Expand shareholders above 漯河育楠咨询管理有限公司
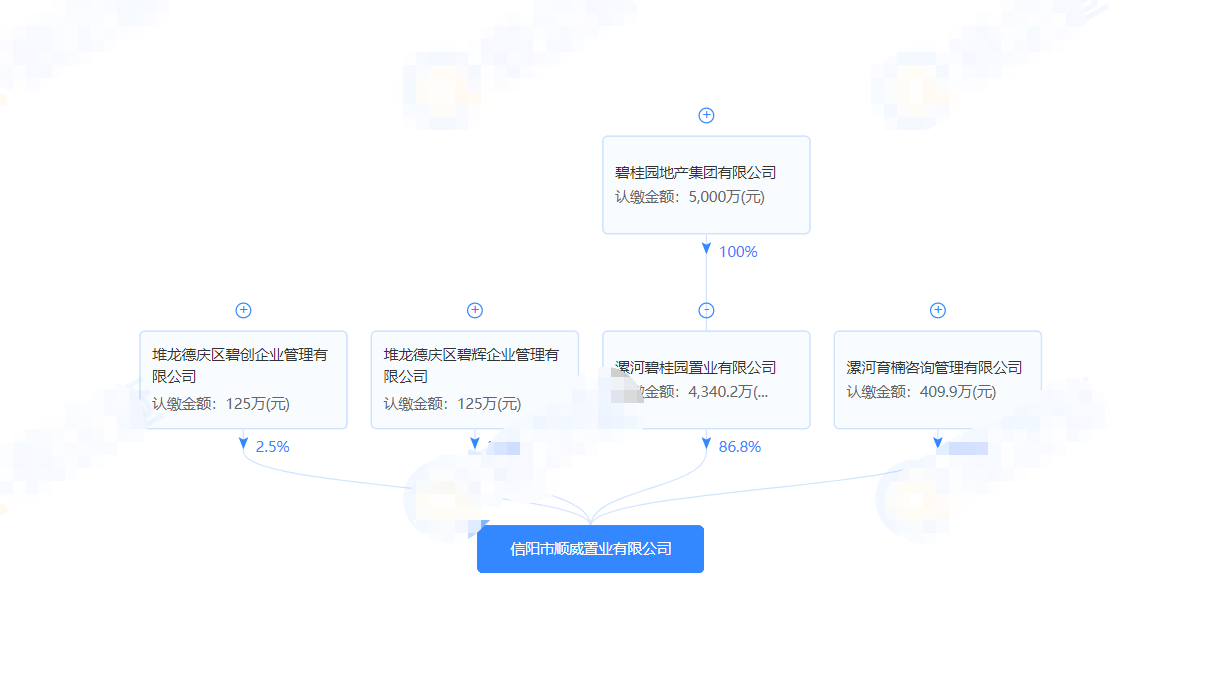Screen dimensions: 1223x688 click(x=938, y=310)
